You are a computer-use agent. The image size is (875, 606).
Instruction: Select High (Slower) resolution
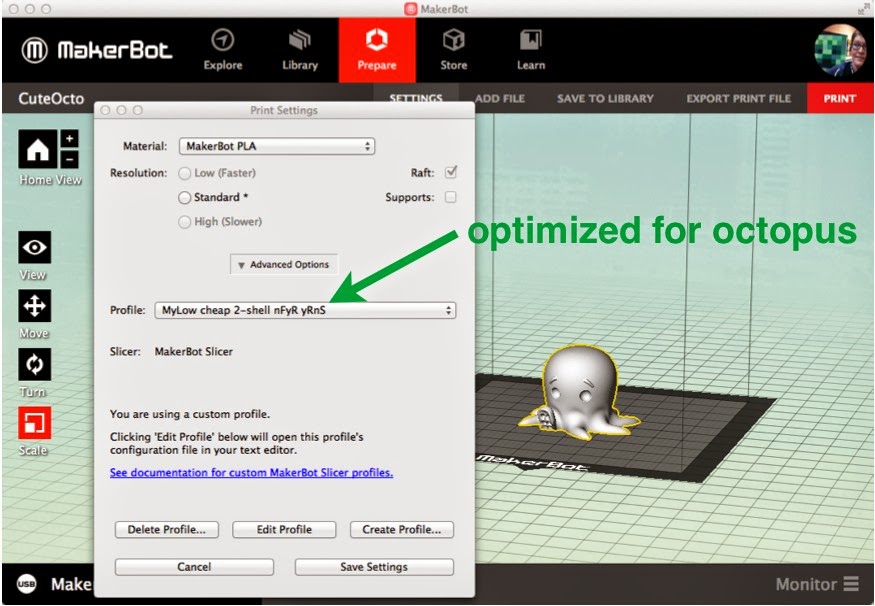coord(185,222)
